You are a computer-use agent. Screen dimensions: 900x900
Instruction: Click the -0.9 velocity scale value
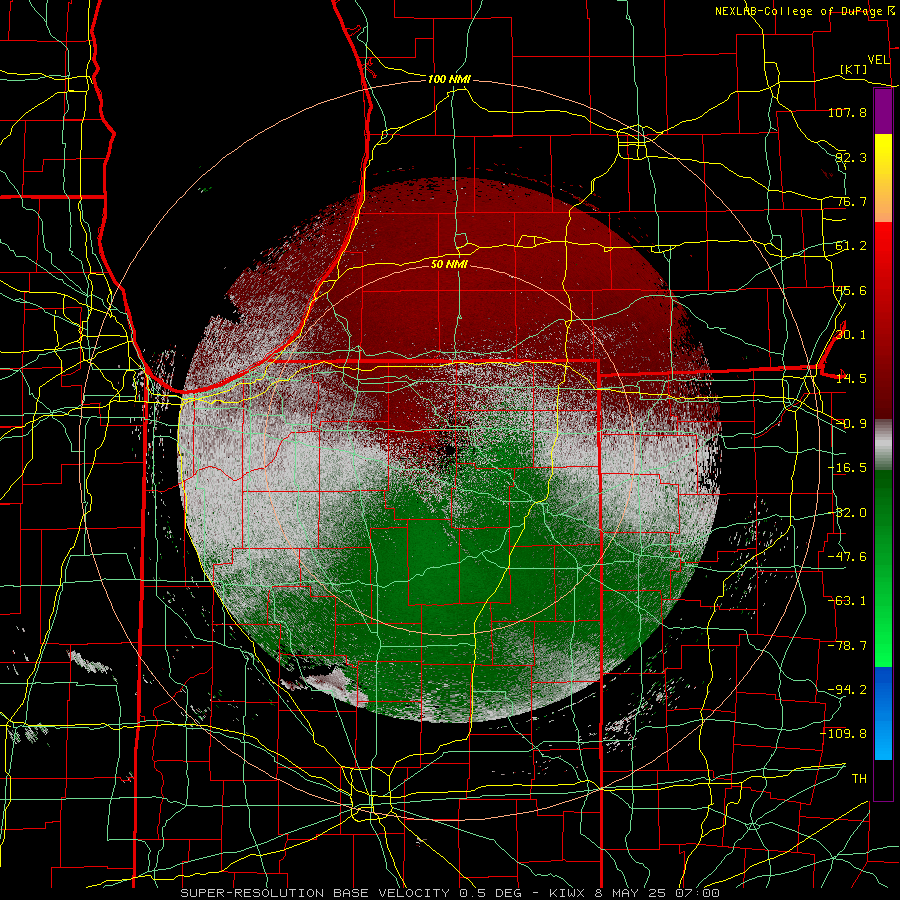pyautogui.click(x=851, y=424)
